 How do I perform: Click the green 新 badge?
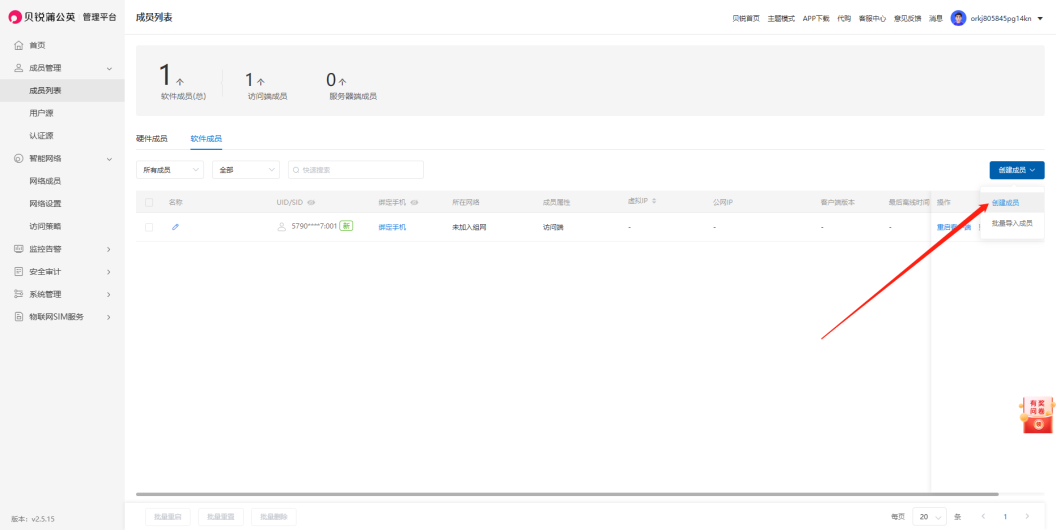click(x=346, y=226)
